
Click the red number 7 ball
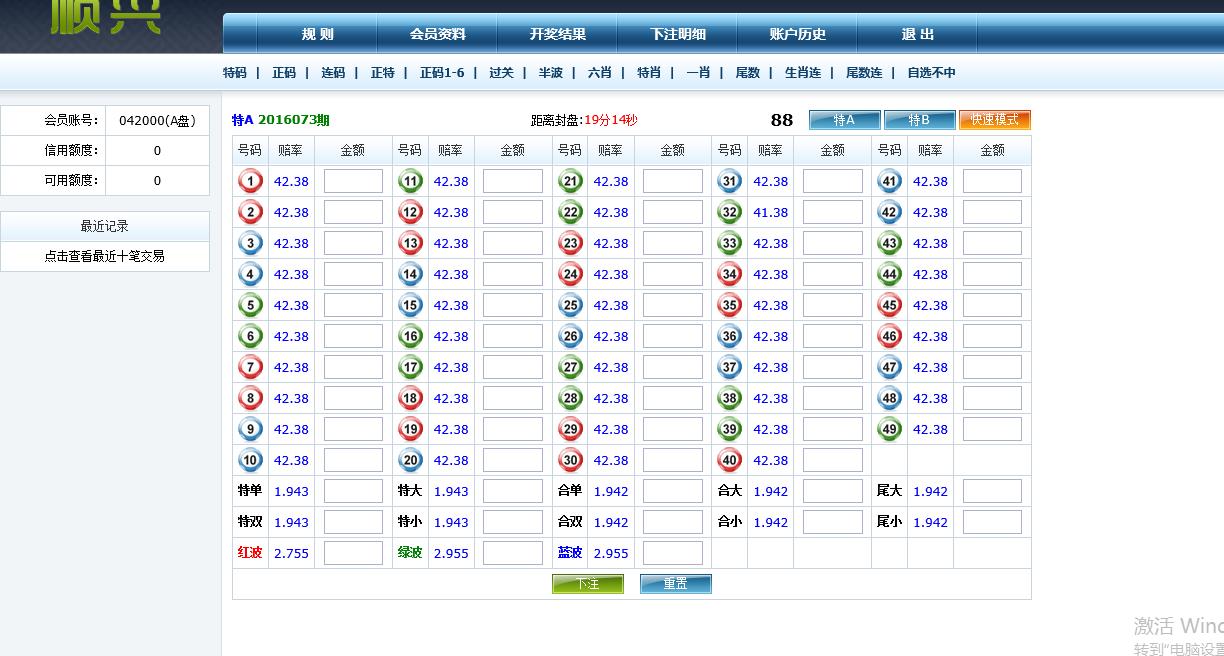point(250,368)
